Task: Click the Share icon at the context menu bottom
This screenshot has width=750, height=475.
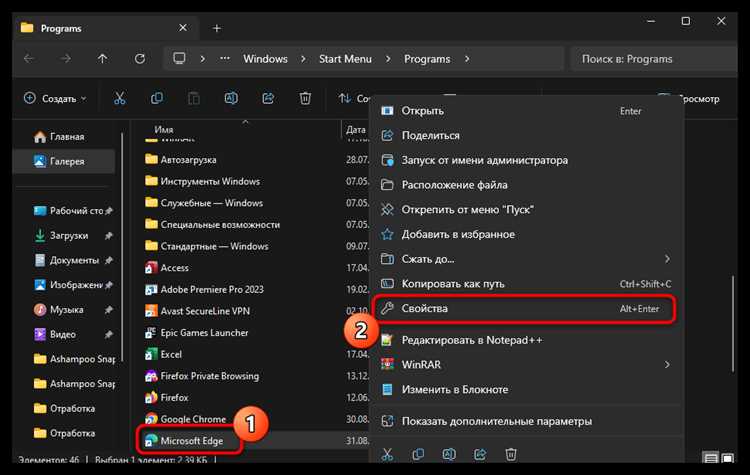Action: [480, 454]
